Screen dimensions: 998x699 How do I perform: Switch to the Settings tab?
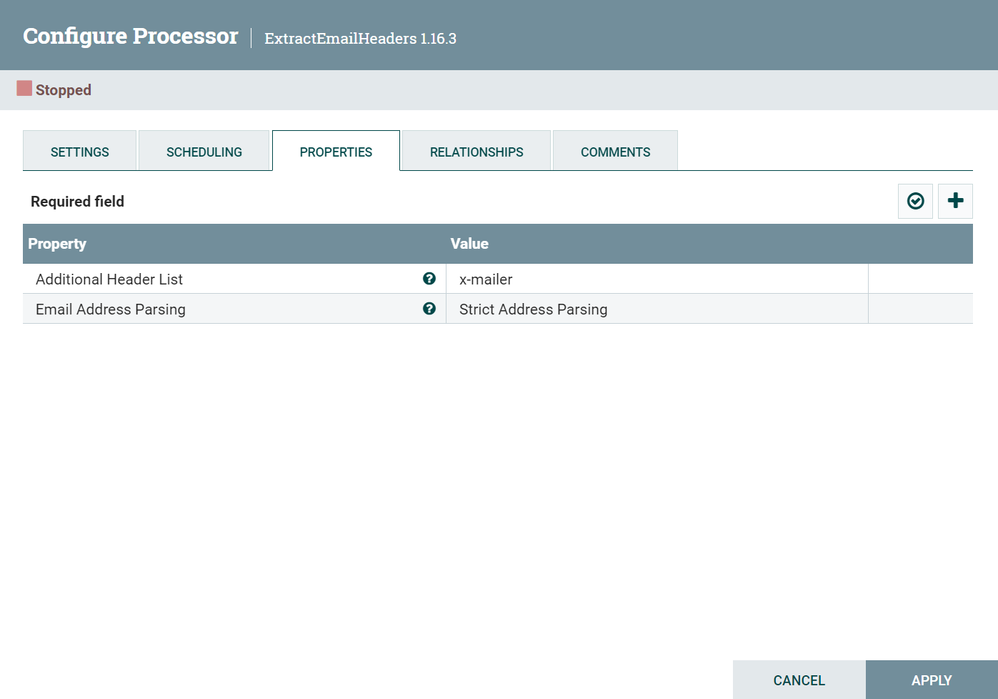coord(80,152)
